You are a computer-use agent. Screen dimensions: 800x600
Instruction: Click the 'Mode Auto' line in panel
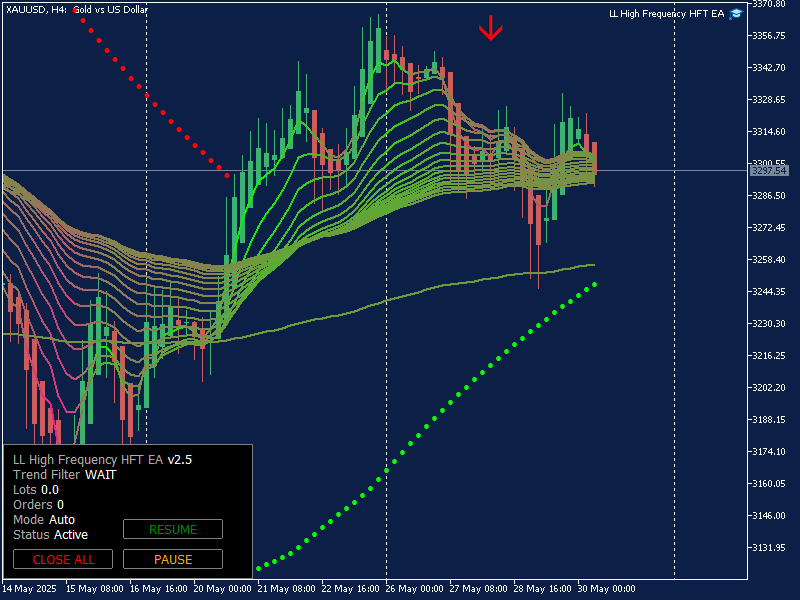click(x=44, y=519)
